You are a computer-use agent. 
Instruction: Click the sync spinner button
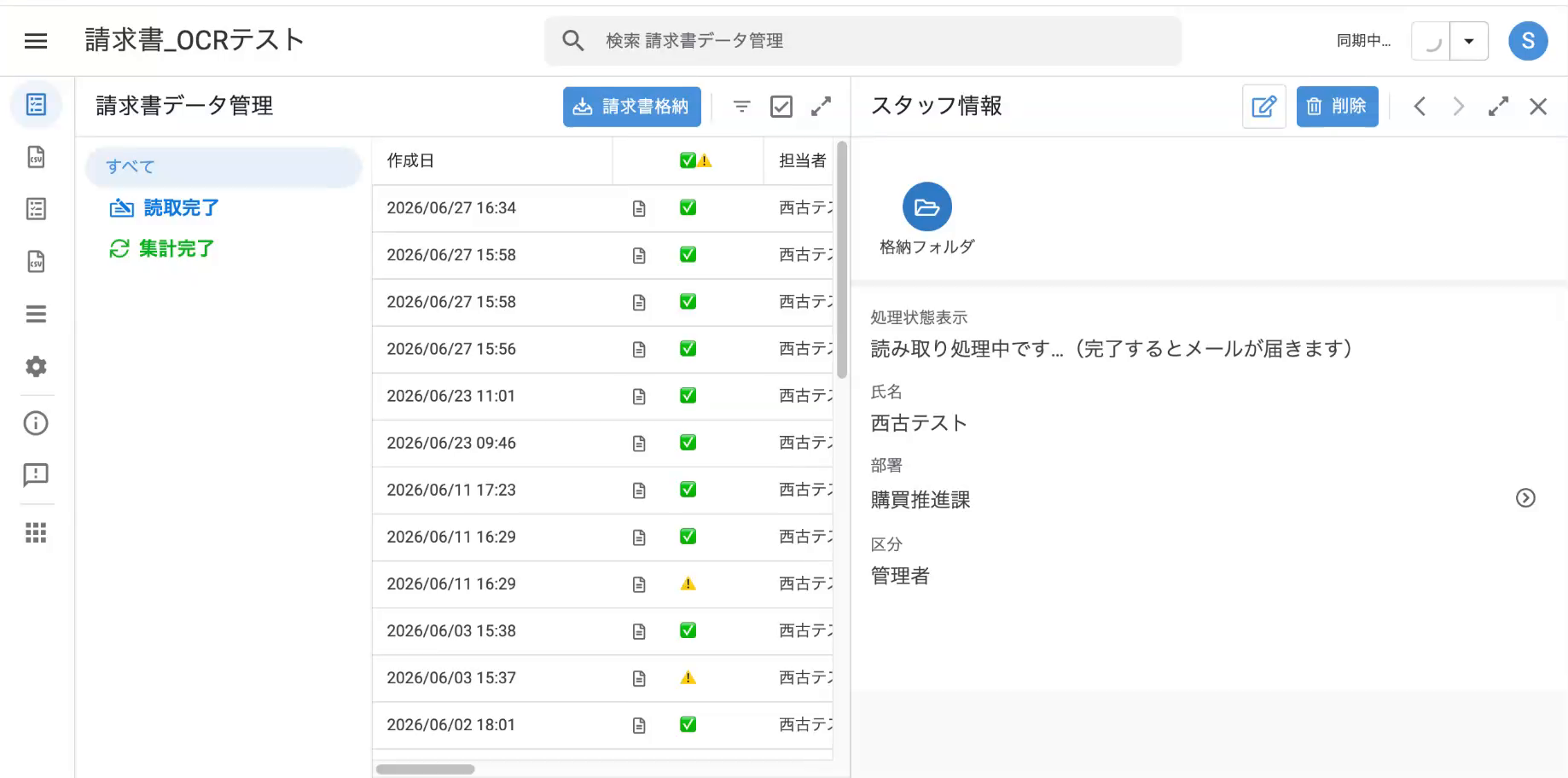[1432, 40]
